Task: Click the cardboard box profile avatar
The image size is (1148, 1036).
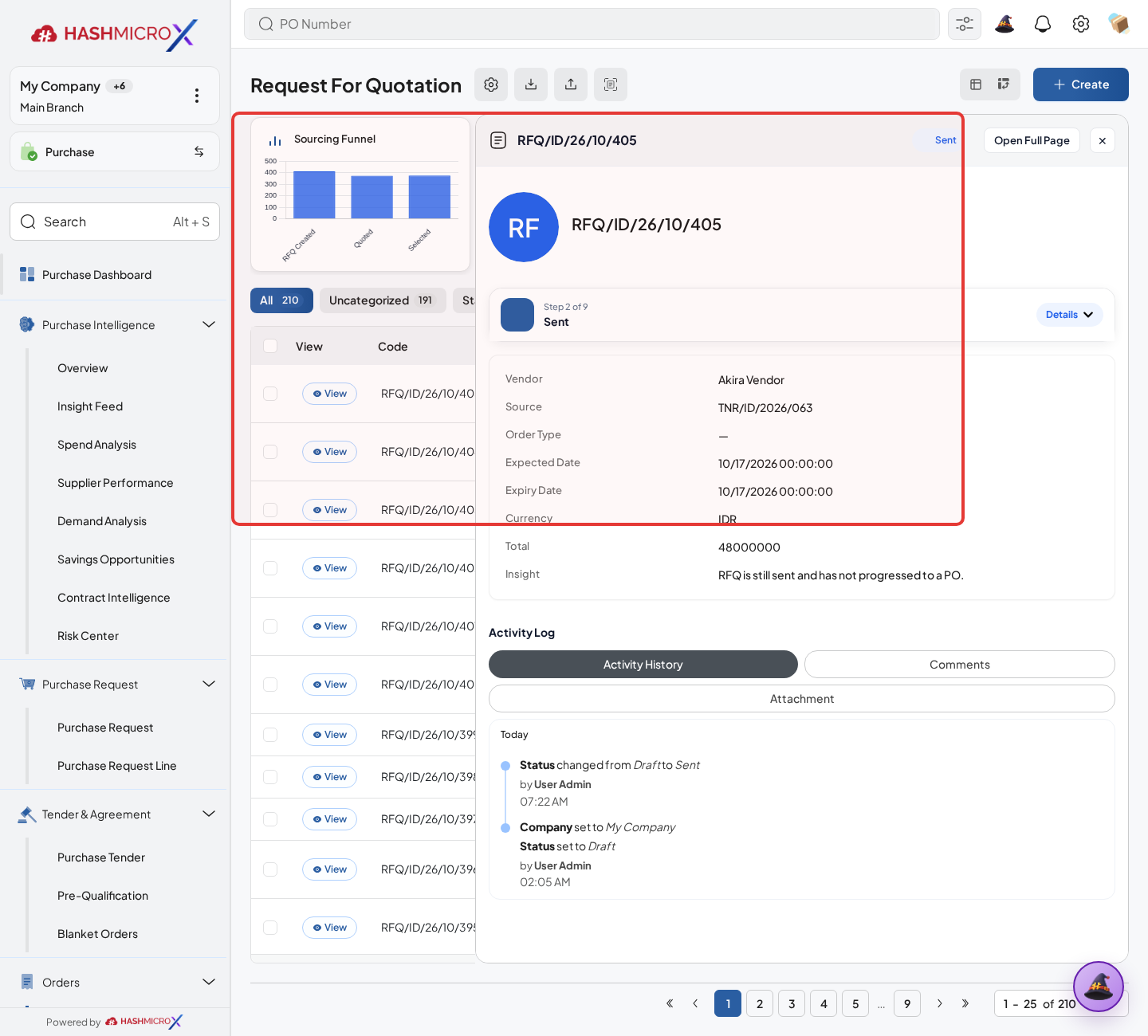Action: click(x=1119, y=24)
